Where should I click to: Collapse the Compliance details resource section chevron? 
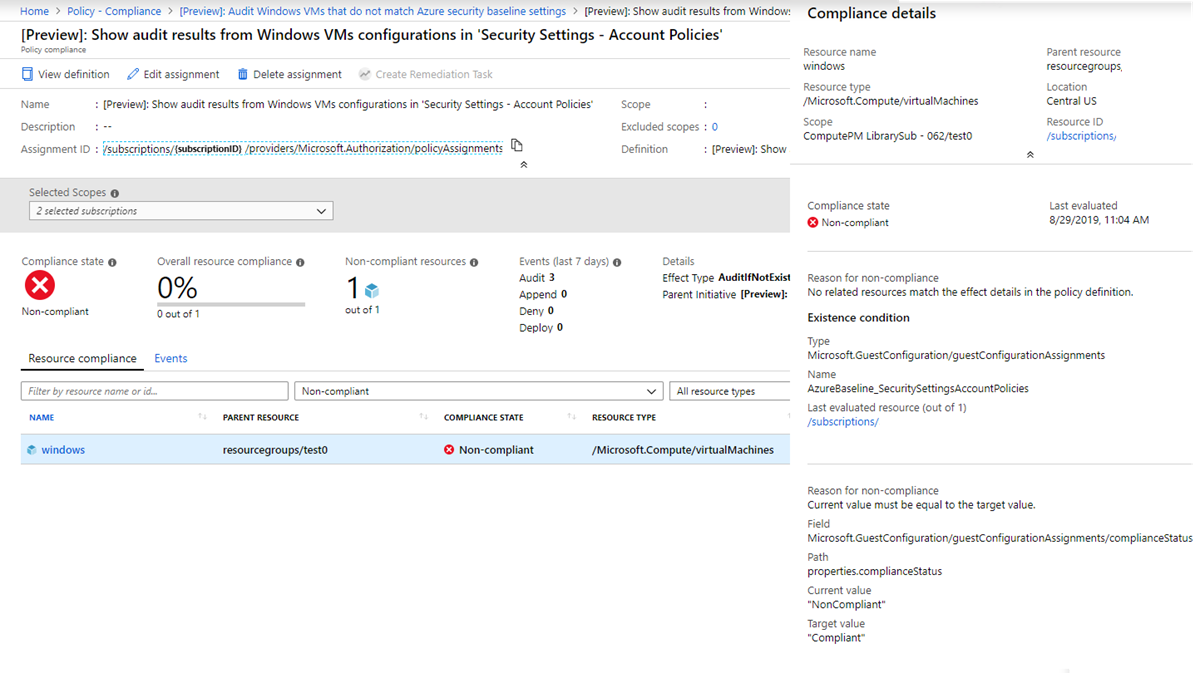[1030, 155]
